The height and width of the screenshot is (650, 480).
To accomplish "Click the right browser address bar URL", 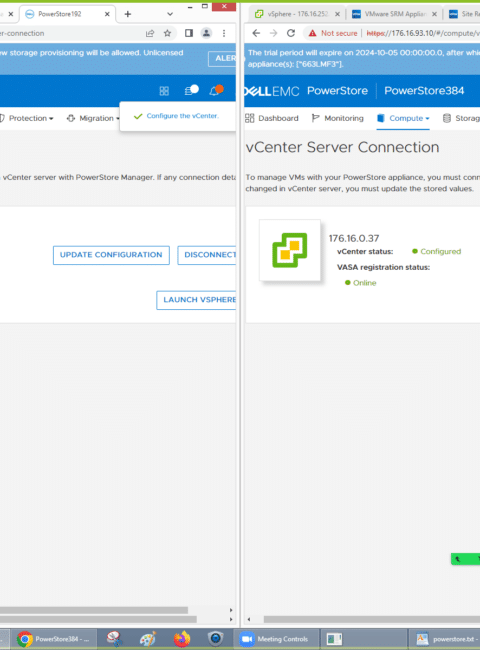I will (423, 33).
